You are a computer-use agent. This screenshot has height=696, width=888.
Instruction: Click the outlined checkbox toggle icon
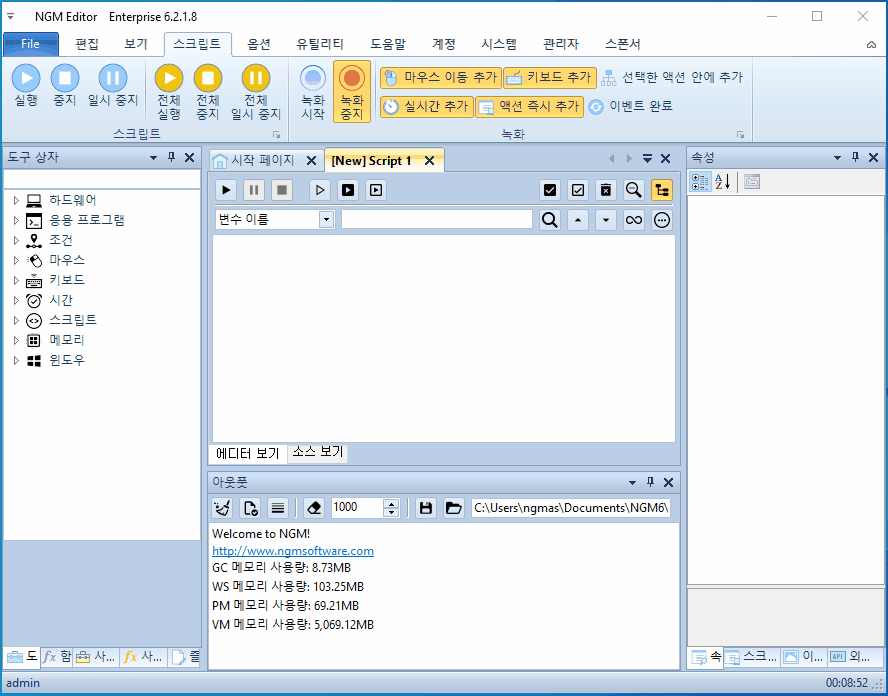(x=578, y=190)
